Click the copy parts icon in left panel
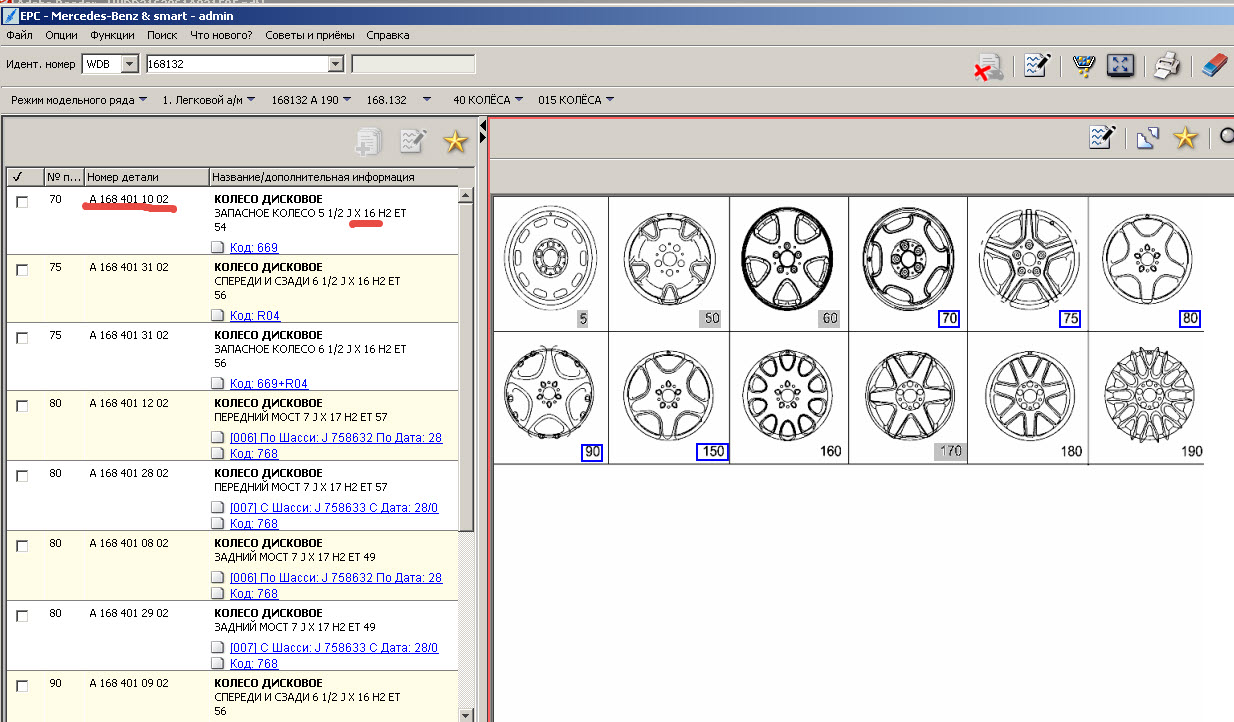The image size is (1234, 722). point(370,141)
